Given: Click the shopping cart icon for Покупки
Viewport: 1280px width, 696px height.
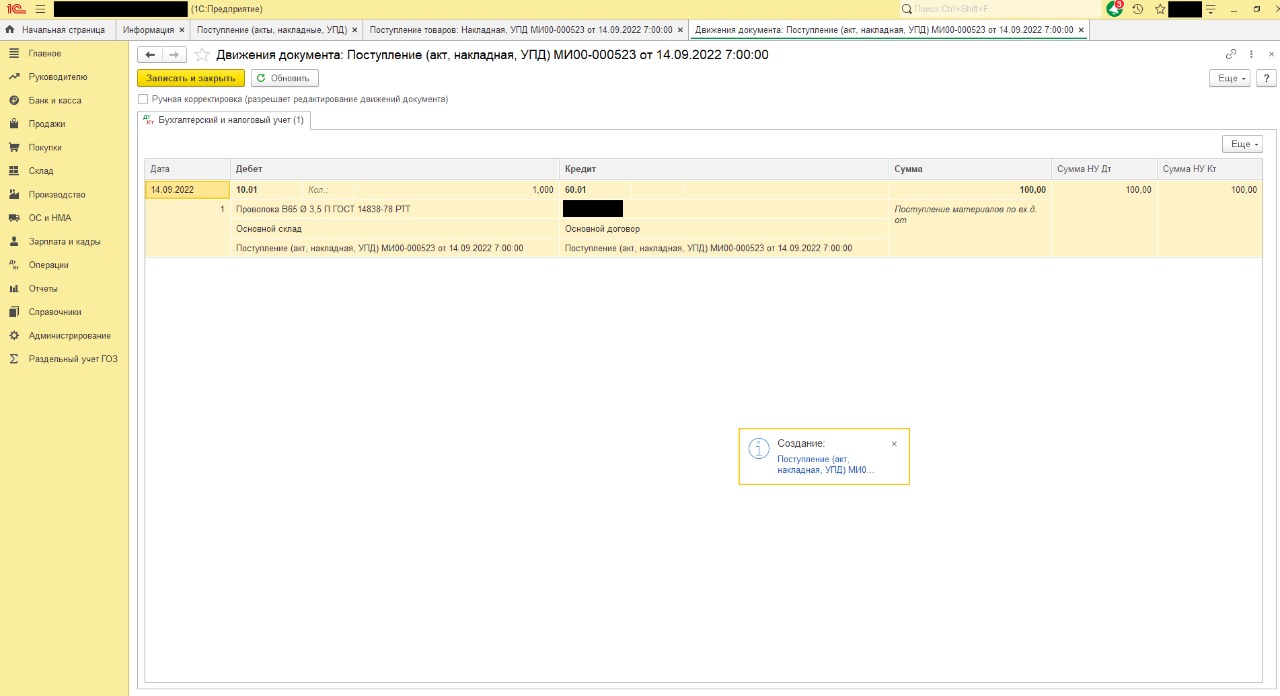Looking at the screenshot, I should point(14,147).
